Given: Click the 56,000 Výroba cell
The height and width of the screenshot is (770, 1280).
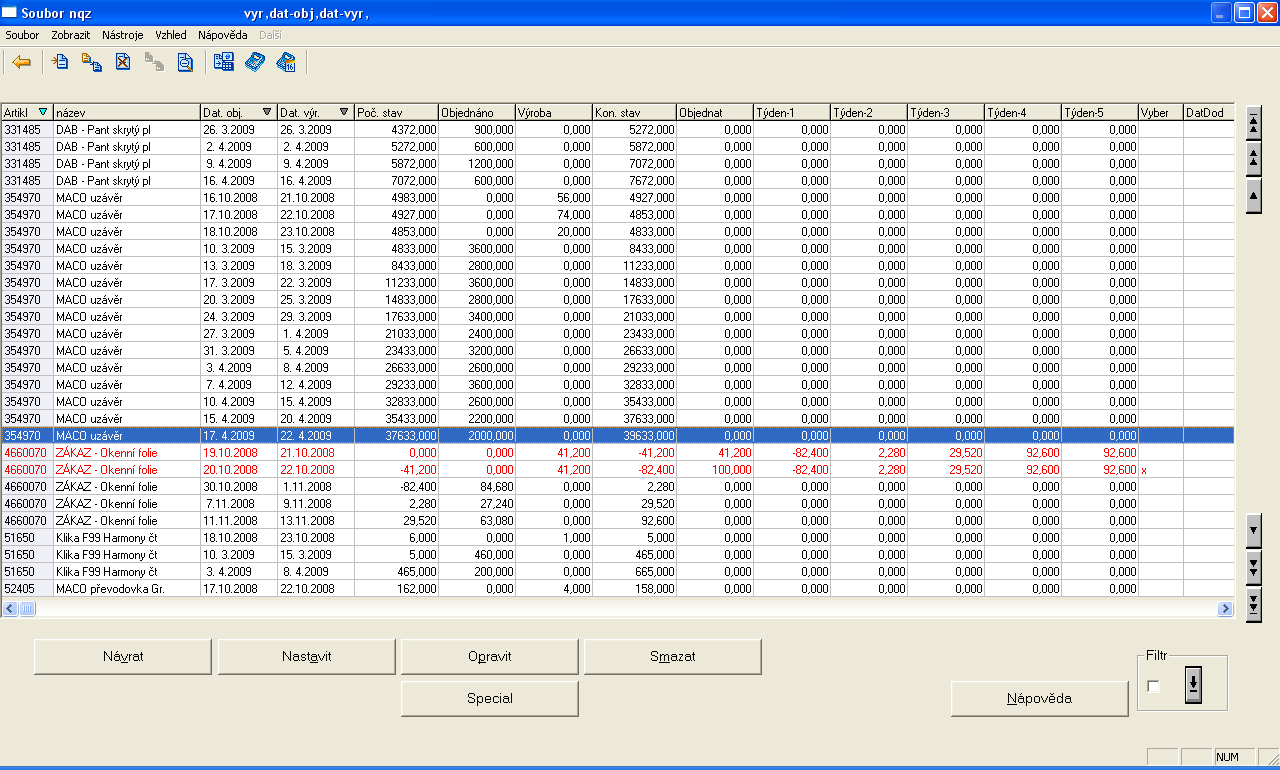Looking at the screenshot, I should click(553, 198).
